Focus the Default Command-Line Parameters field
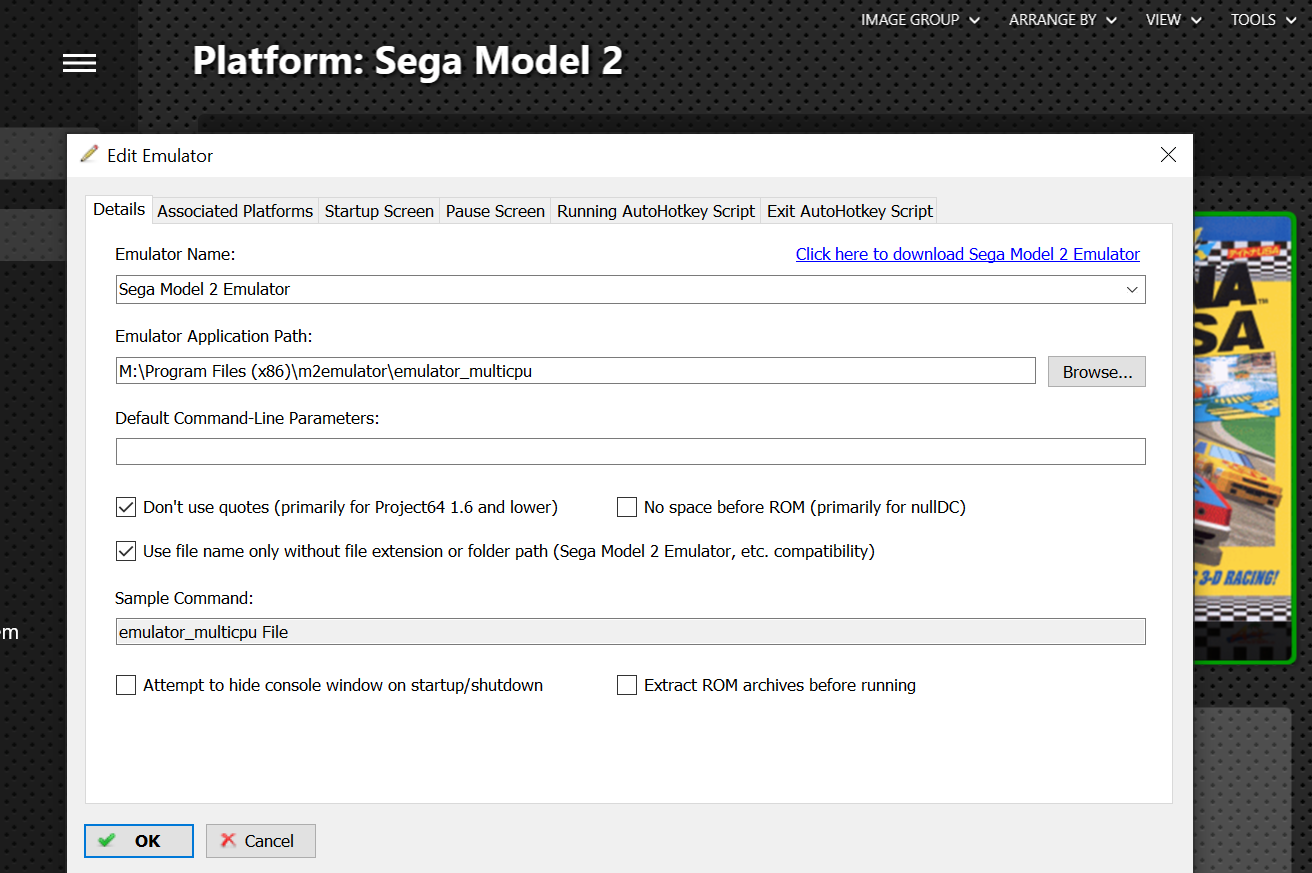Screen dimensions: 1312x873 [x=631, y=451]
